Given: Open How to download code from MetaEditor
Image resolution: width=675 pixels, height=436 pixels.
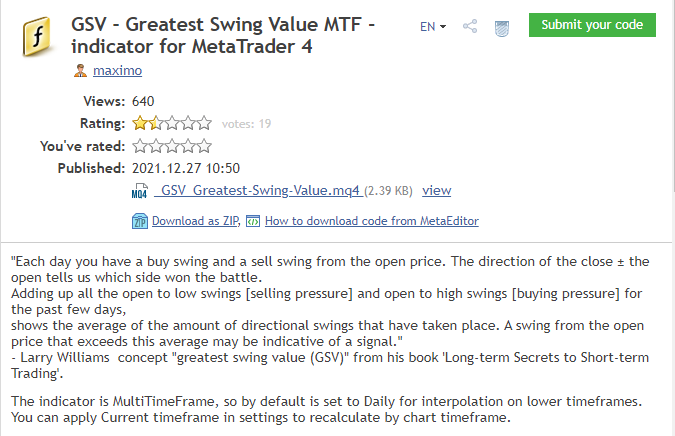Looking at the screenshot, I should (x=371, y=221).
